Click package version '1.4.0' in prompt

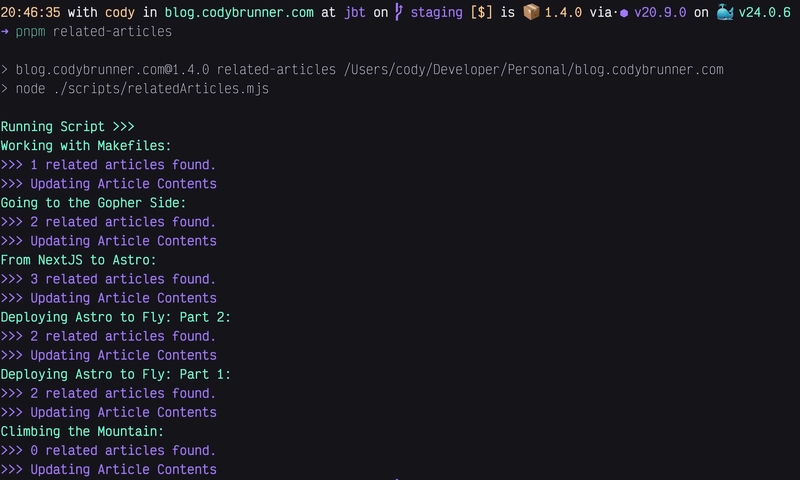click(563, 12)
